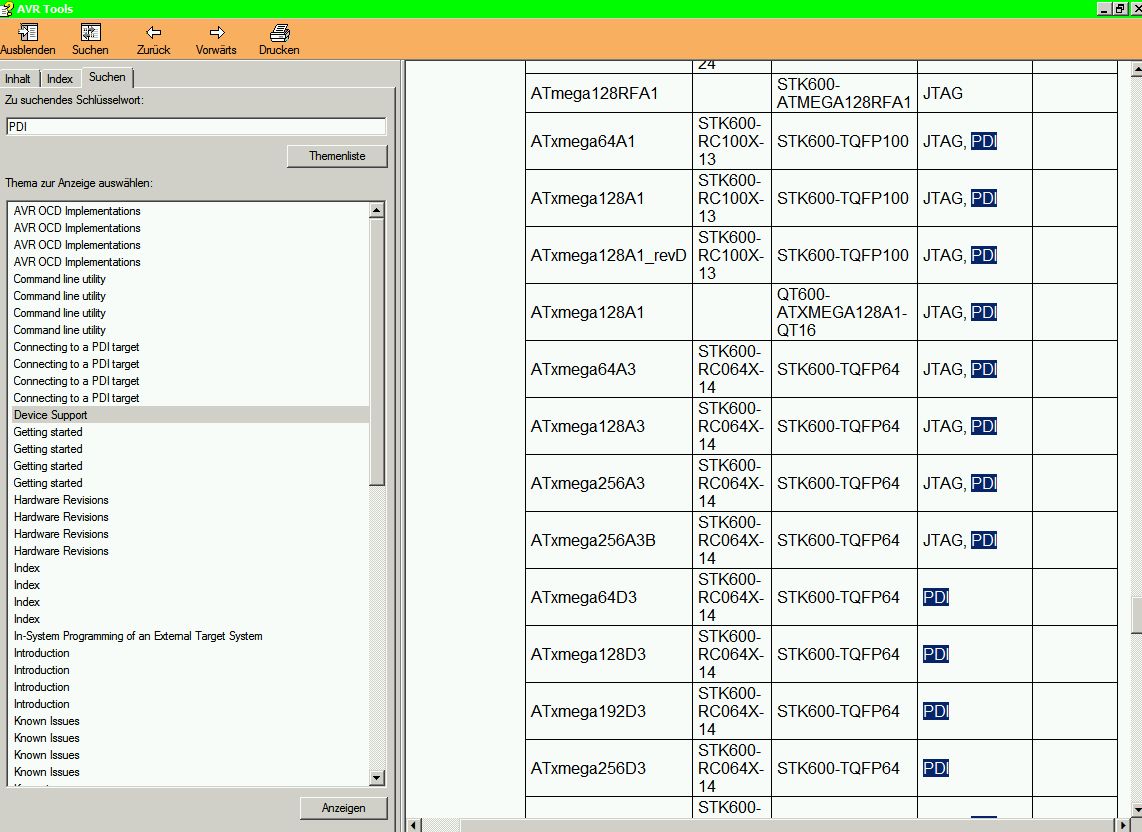Click the ATxmega128A1_revD table cell
This screenshot has width=1142, height=832.
click(x=608, y=255)
